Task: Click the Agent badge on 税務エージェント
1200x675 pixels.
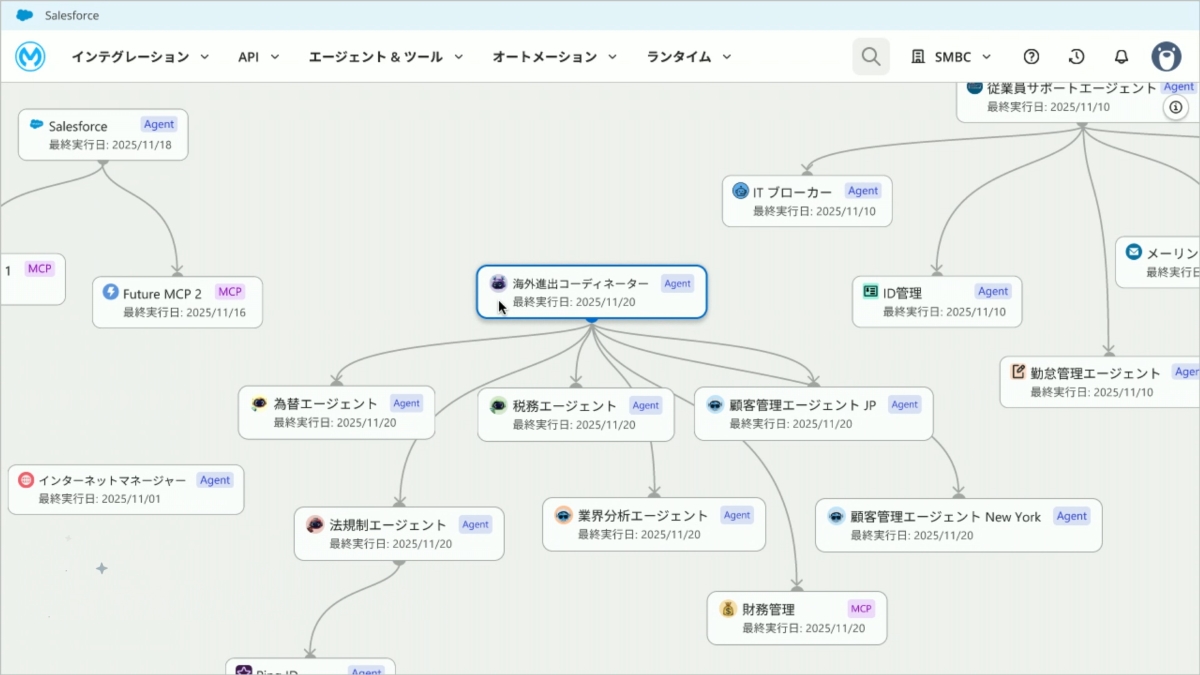Action: 645,405
